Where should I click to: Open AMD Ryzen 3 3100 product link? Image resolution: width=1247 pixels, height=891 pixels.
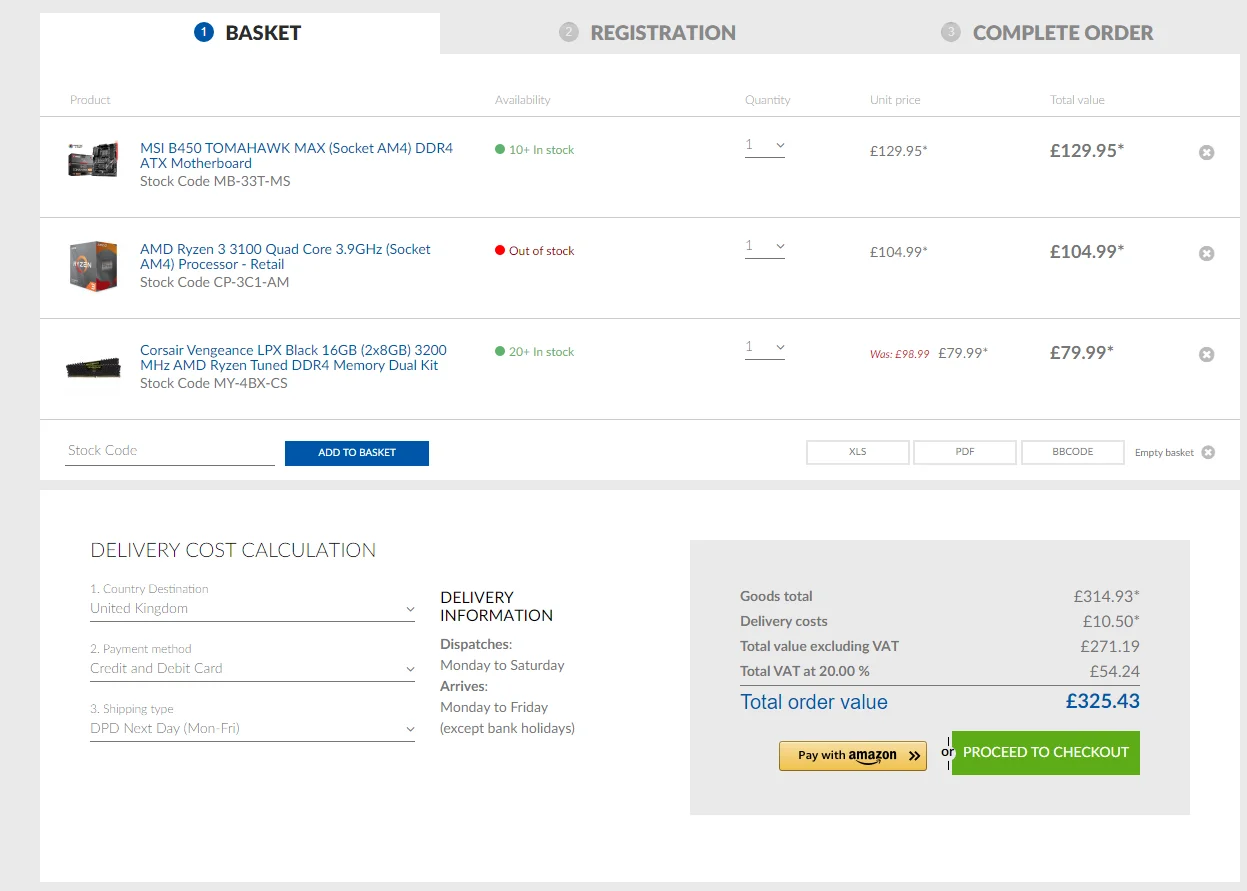tap(285, 257)
